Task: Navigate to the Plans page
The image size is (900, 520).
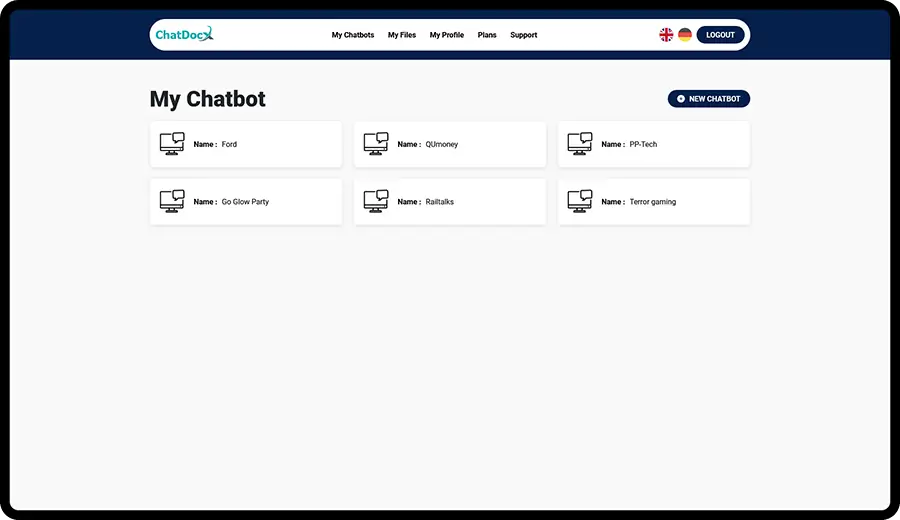Action: pos(487,35)
